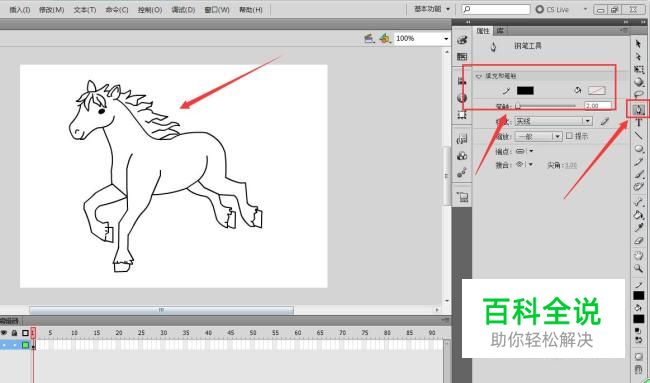Select the Line tool
Image resolution: width=650 pixels, height=383 pixels.
639,135
